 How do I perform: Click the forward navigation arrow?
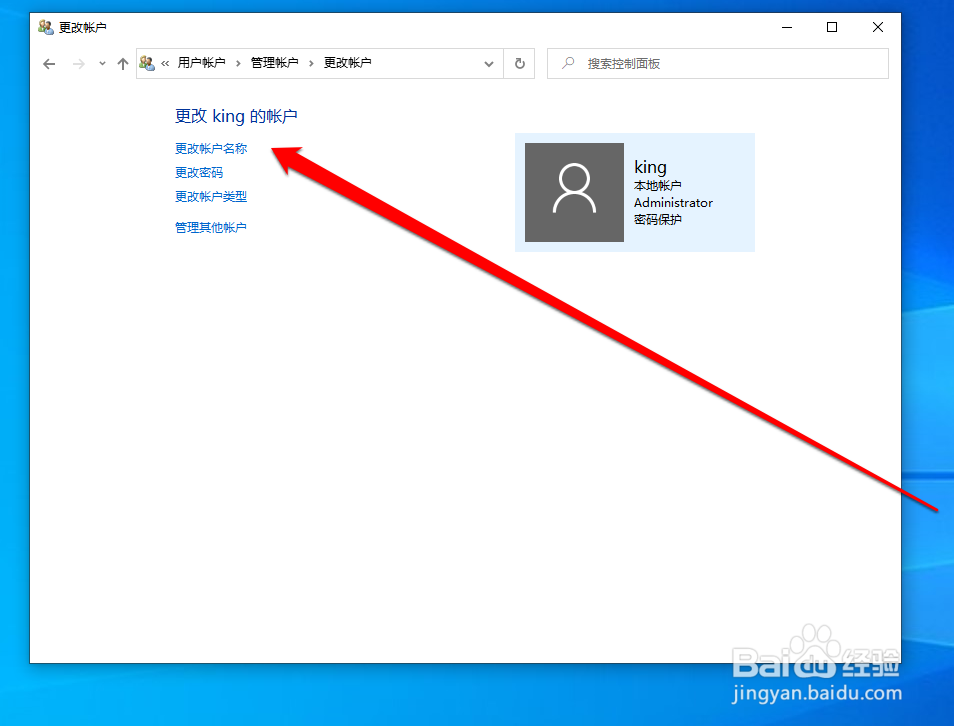point(78,64)
